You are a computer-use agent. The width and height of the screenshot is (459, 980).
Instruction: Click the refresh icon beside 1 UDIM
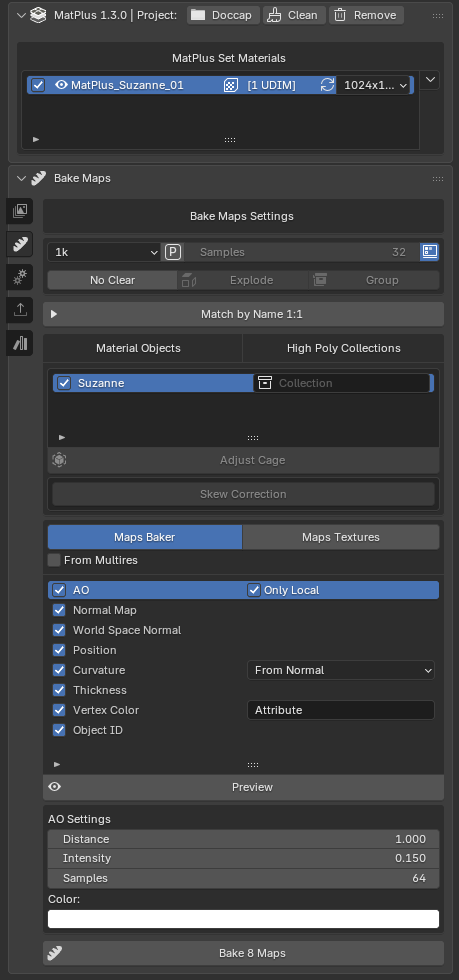[327, 85]
